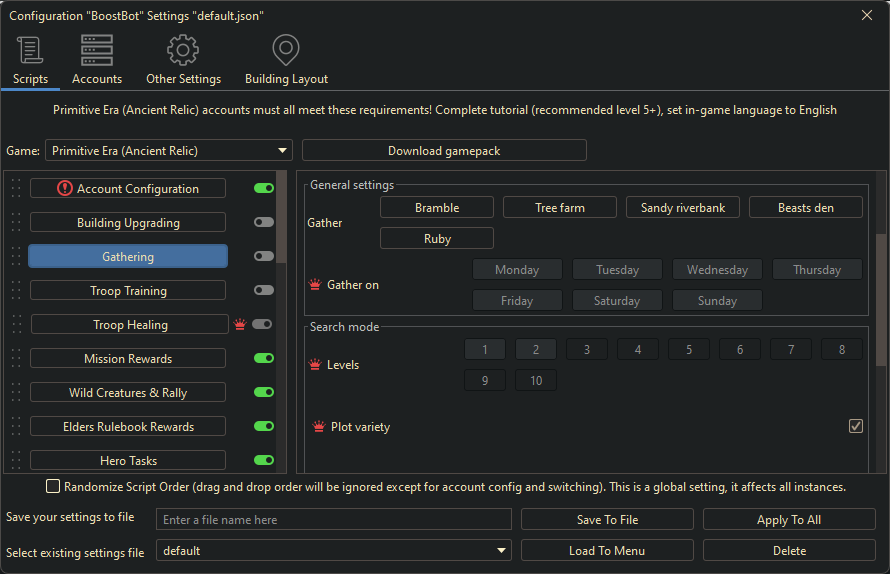The height and width of the screenshot is (574, 890).
Task: Disable the Mission Rewards toggle
Action: coord(264,358)
